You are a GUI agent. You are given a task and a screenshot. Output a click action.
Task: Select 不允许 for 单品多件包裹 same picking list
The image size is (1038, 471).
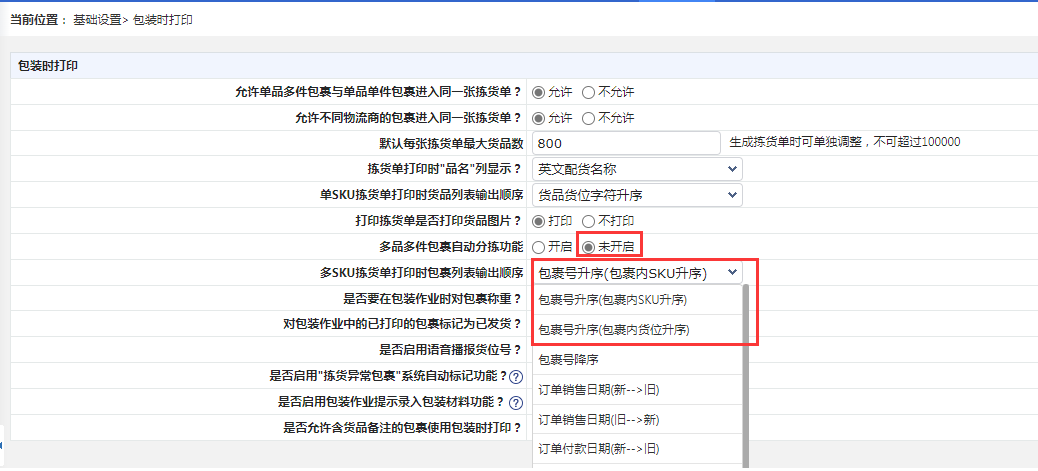(588, 92)
